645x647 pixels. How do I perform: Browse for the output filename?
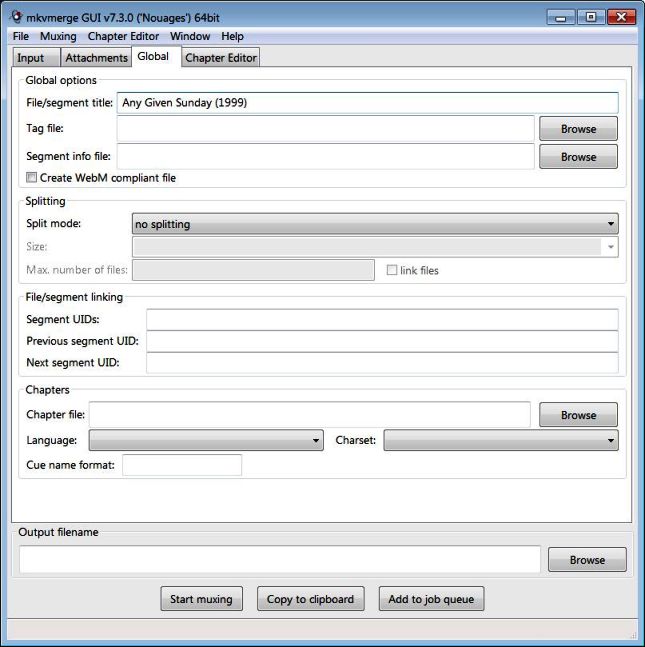pos(587,560)
